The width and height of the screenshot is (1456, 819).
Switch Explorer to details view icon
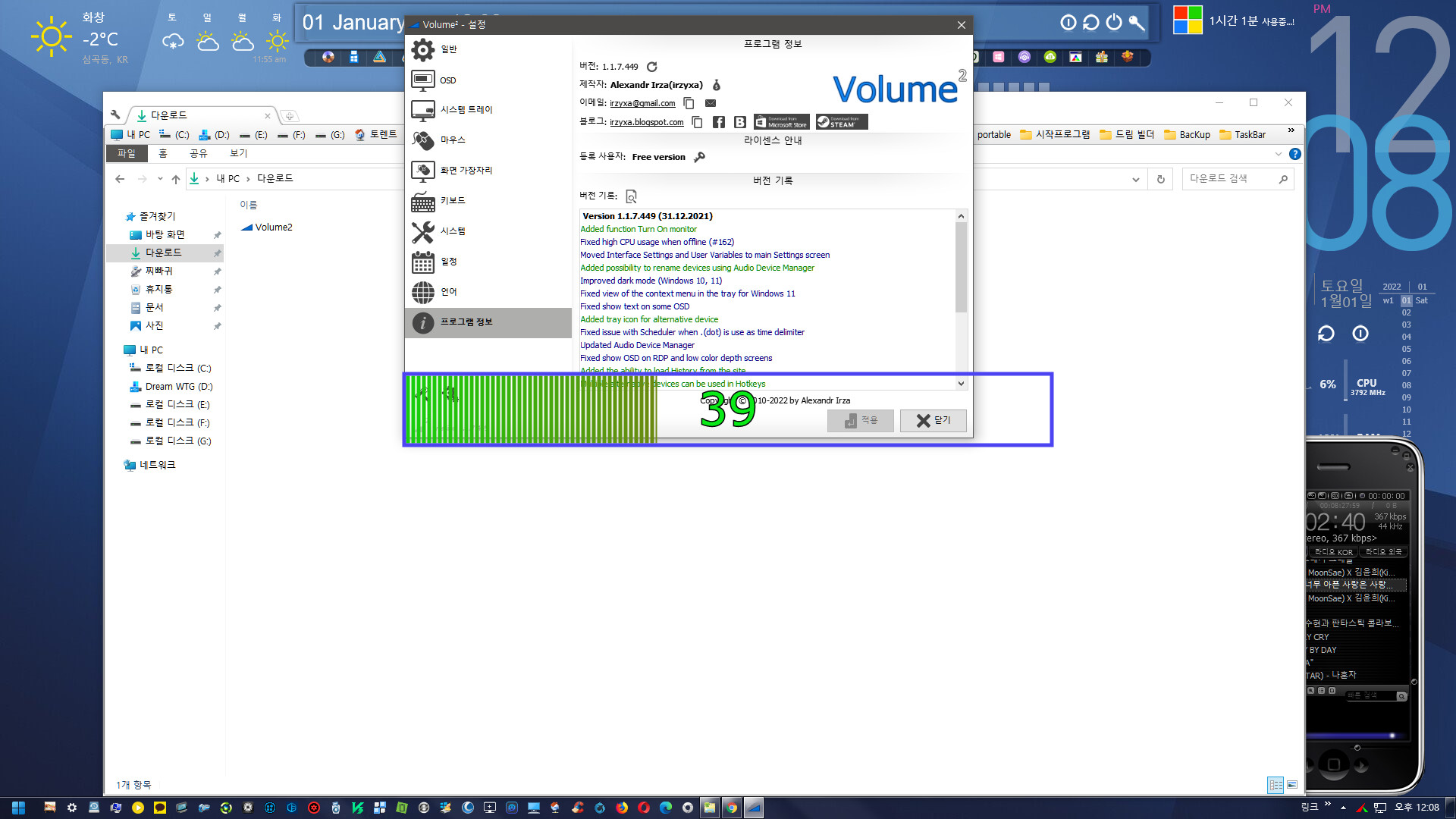(1276, 785)
